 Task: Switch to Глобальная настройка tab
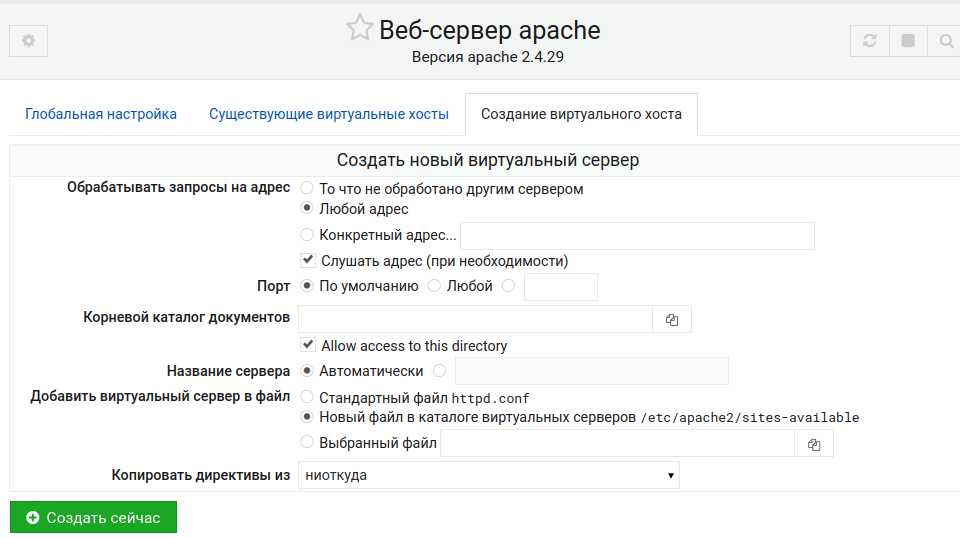pos(101,114)
